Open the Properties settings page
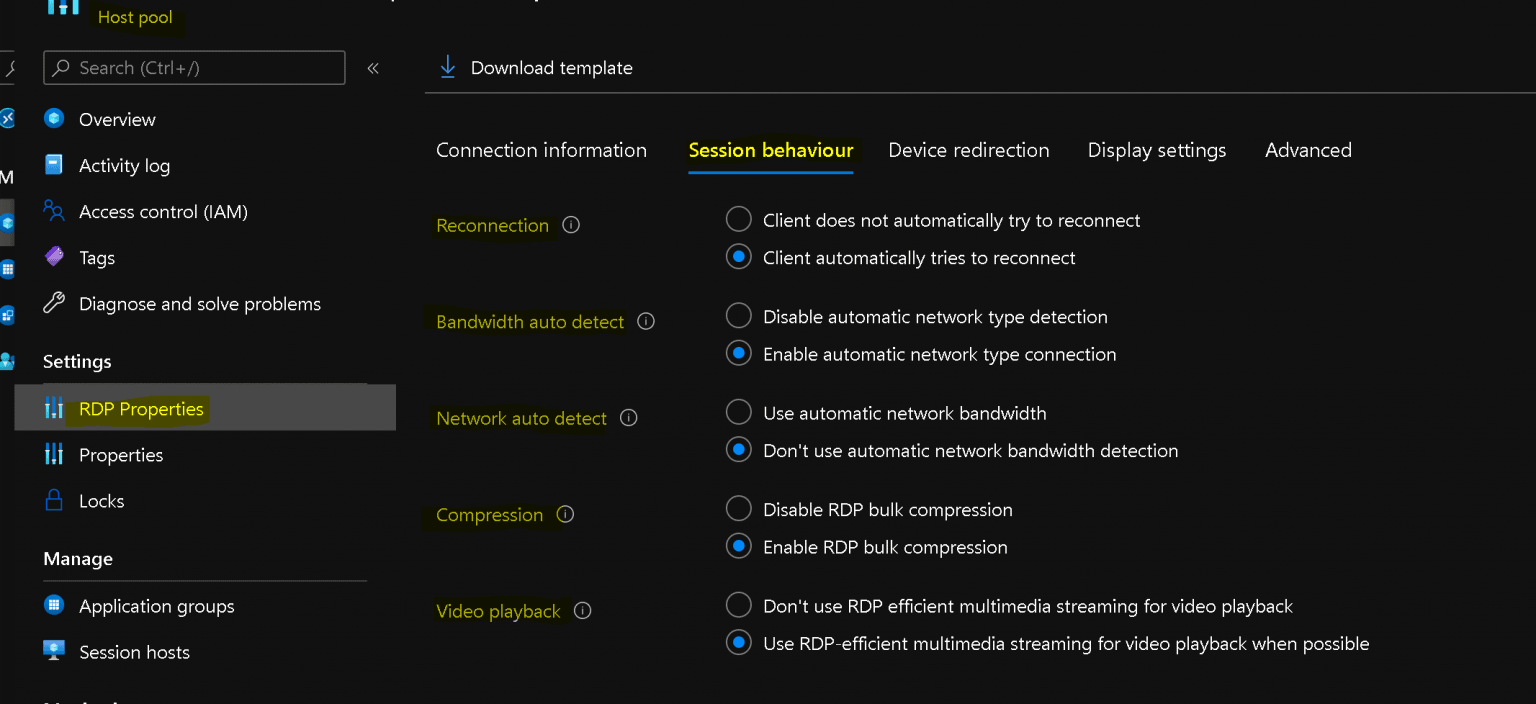Image resolution: width=1536 pixels, height=704 pixels. pyautogui.click(x=120, y=454)
